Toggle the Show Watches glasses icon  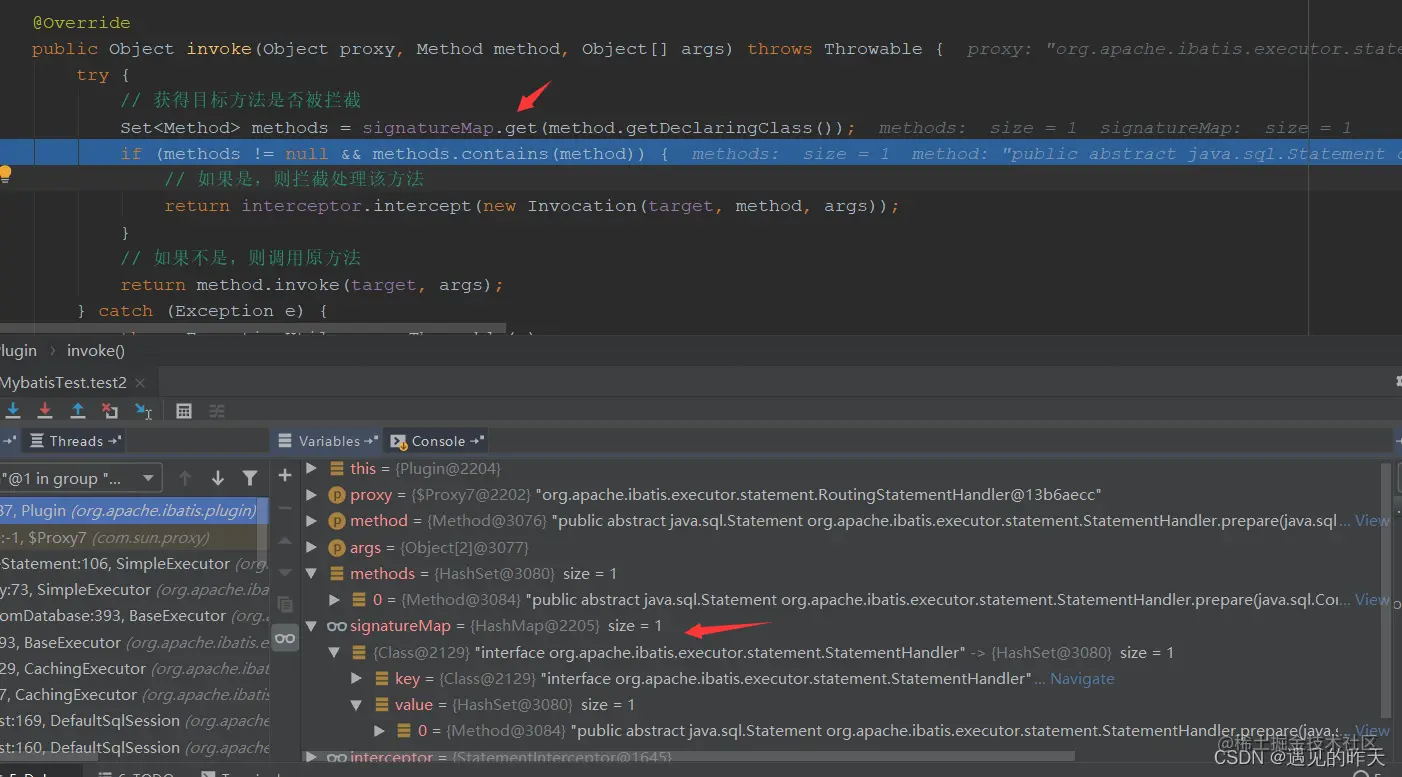pyautogui.click(x=285, y=638)
